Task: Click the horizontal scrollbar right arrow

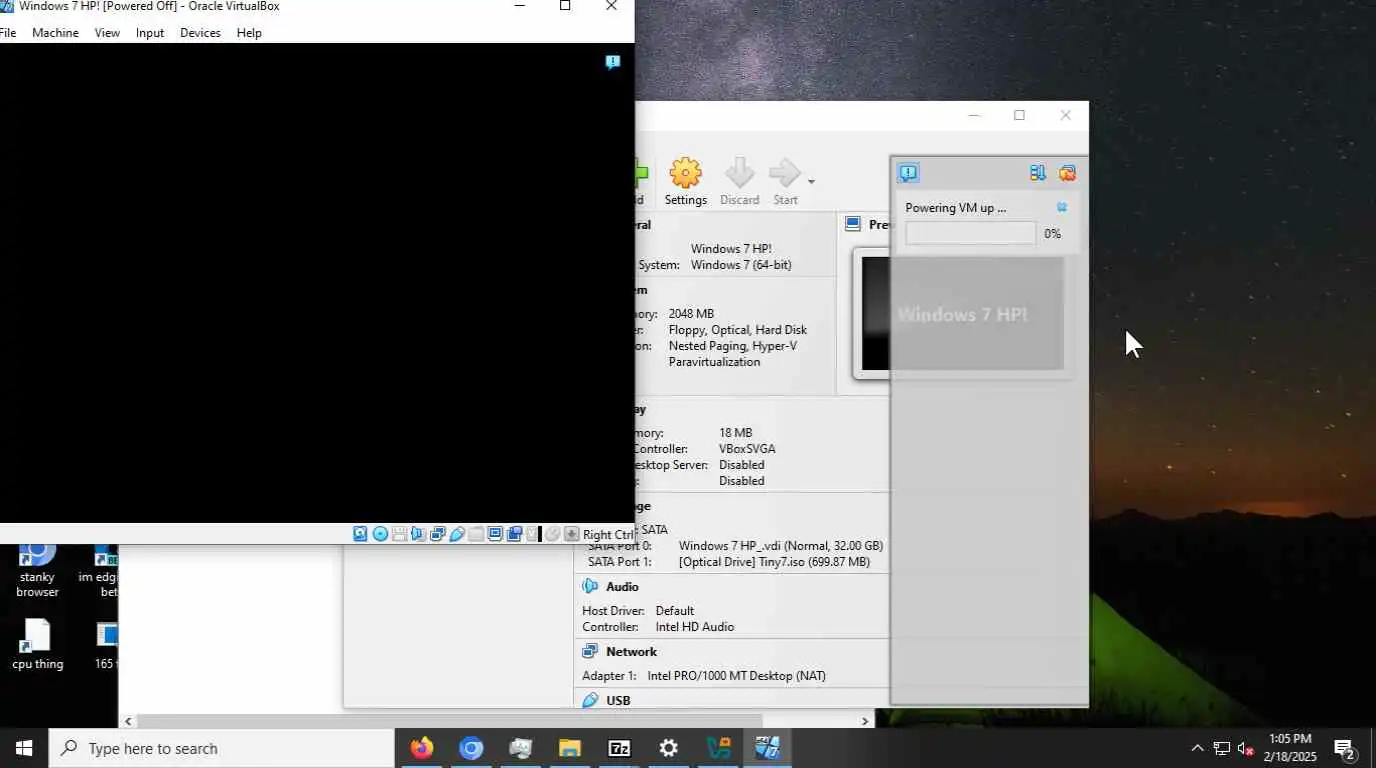Action: click(x=865, y=721)
